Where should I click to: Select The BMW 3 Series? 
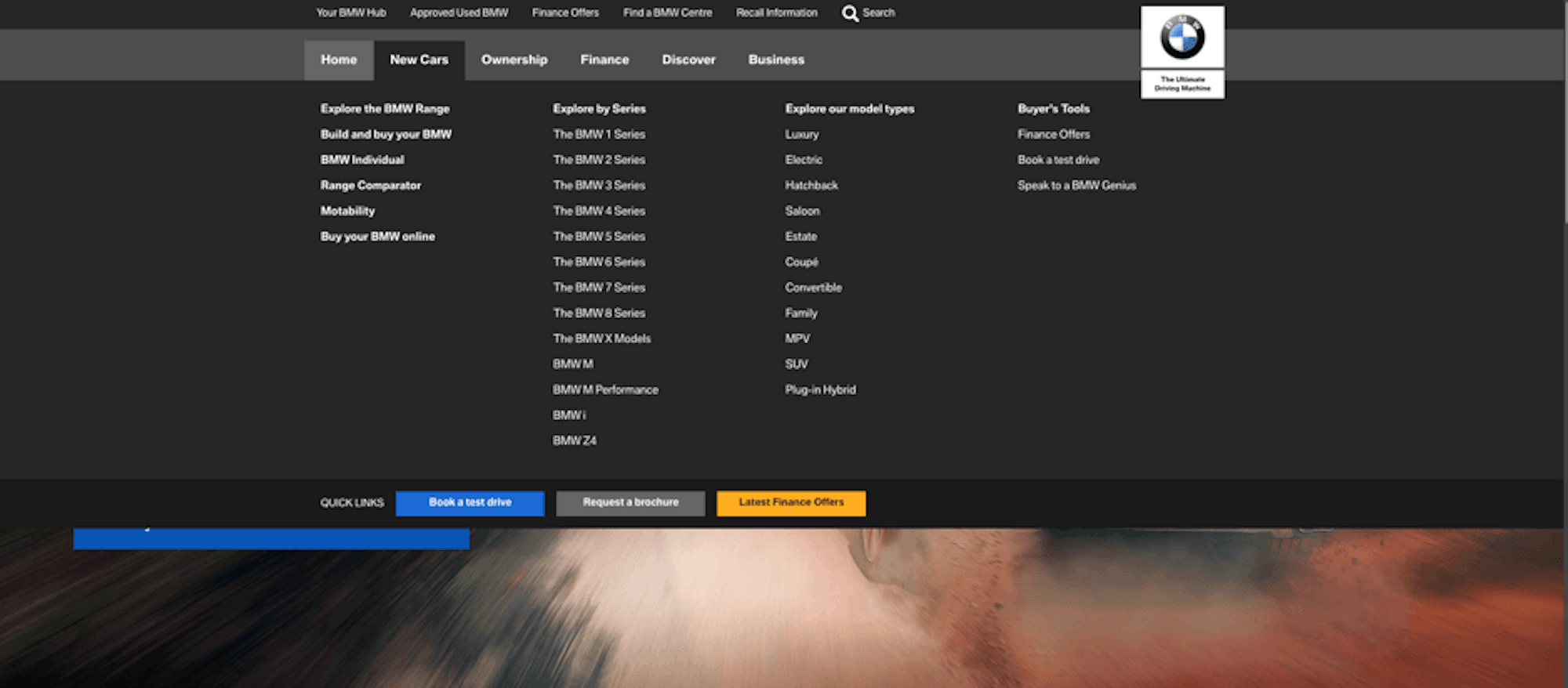599,186
